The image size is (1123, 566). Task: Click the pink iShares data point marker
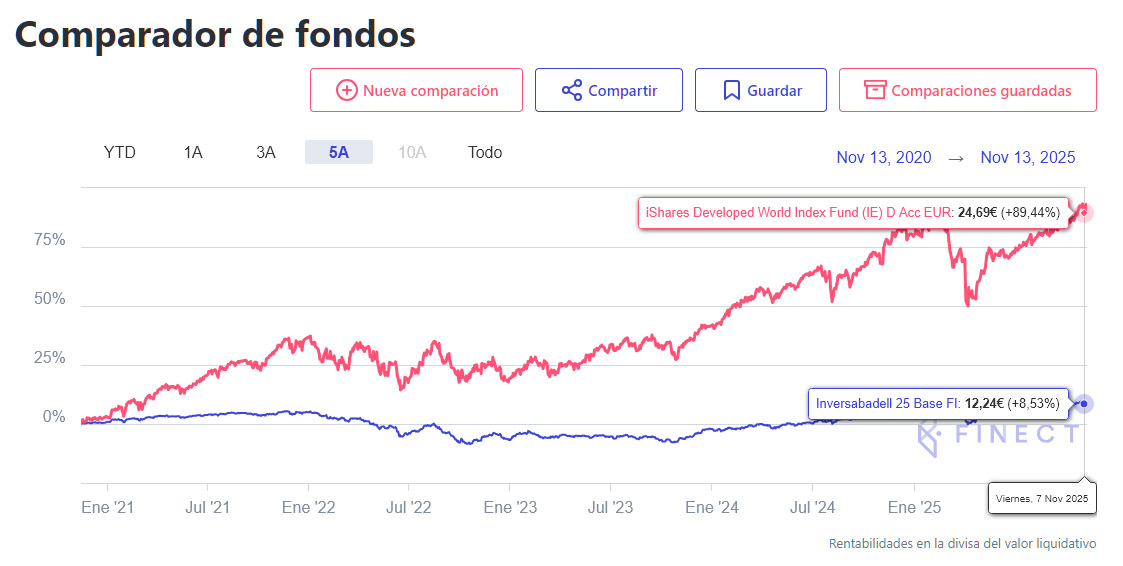1084,213
